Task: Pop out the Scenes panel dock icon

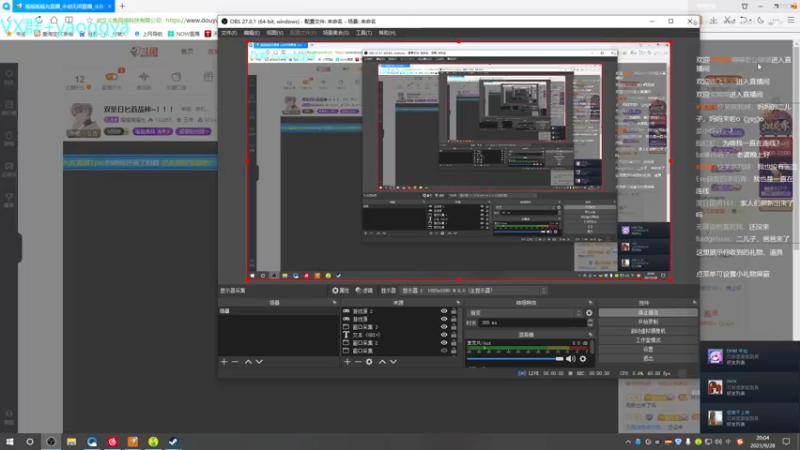Action: click(x=335, y=303)
